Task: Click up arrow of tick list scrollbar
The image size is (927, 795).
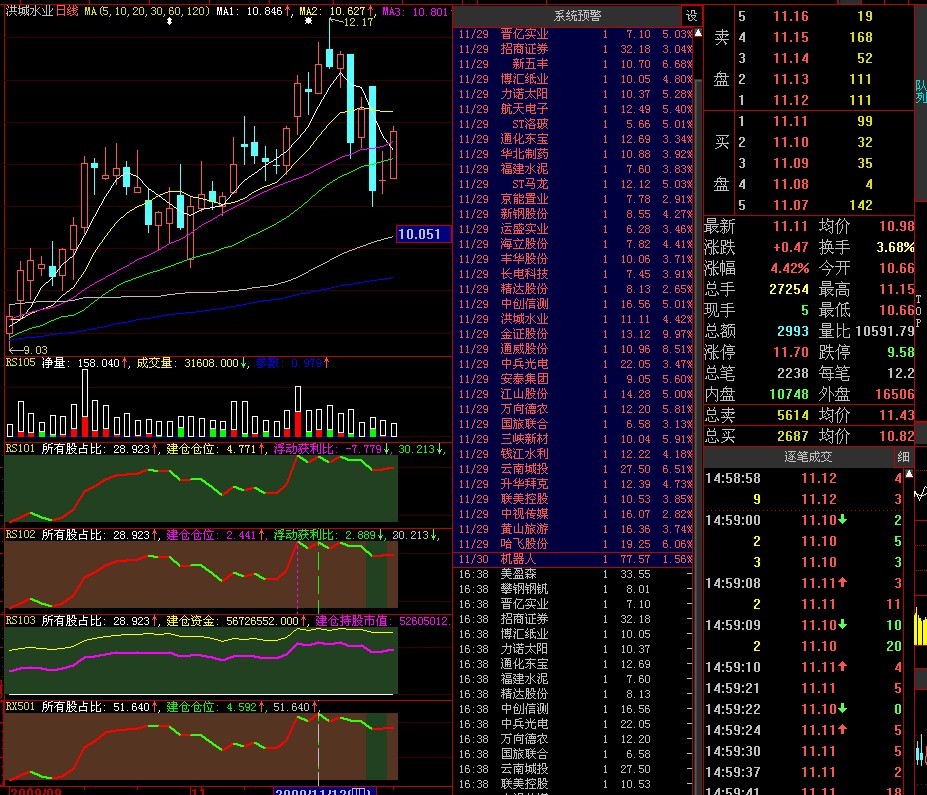Action: pos(909,474)
